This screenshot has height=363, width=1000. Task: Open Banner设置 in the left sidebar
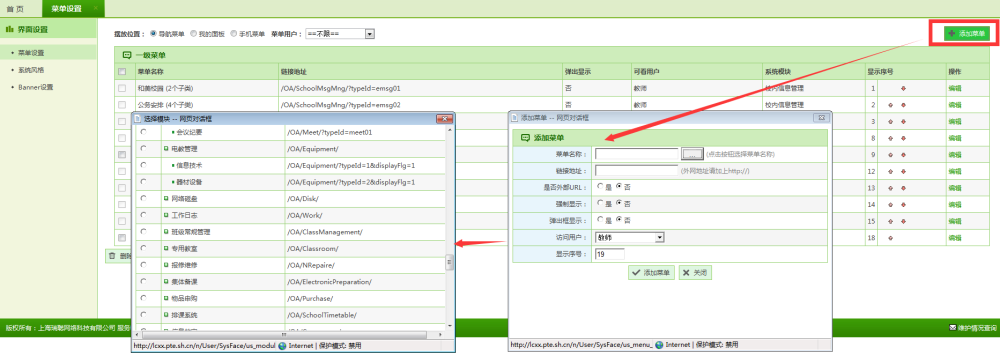pos(35,87)
